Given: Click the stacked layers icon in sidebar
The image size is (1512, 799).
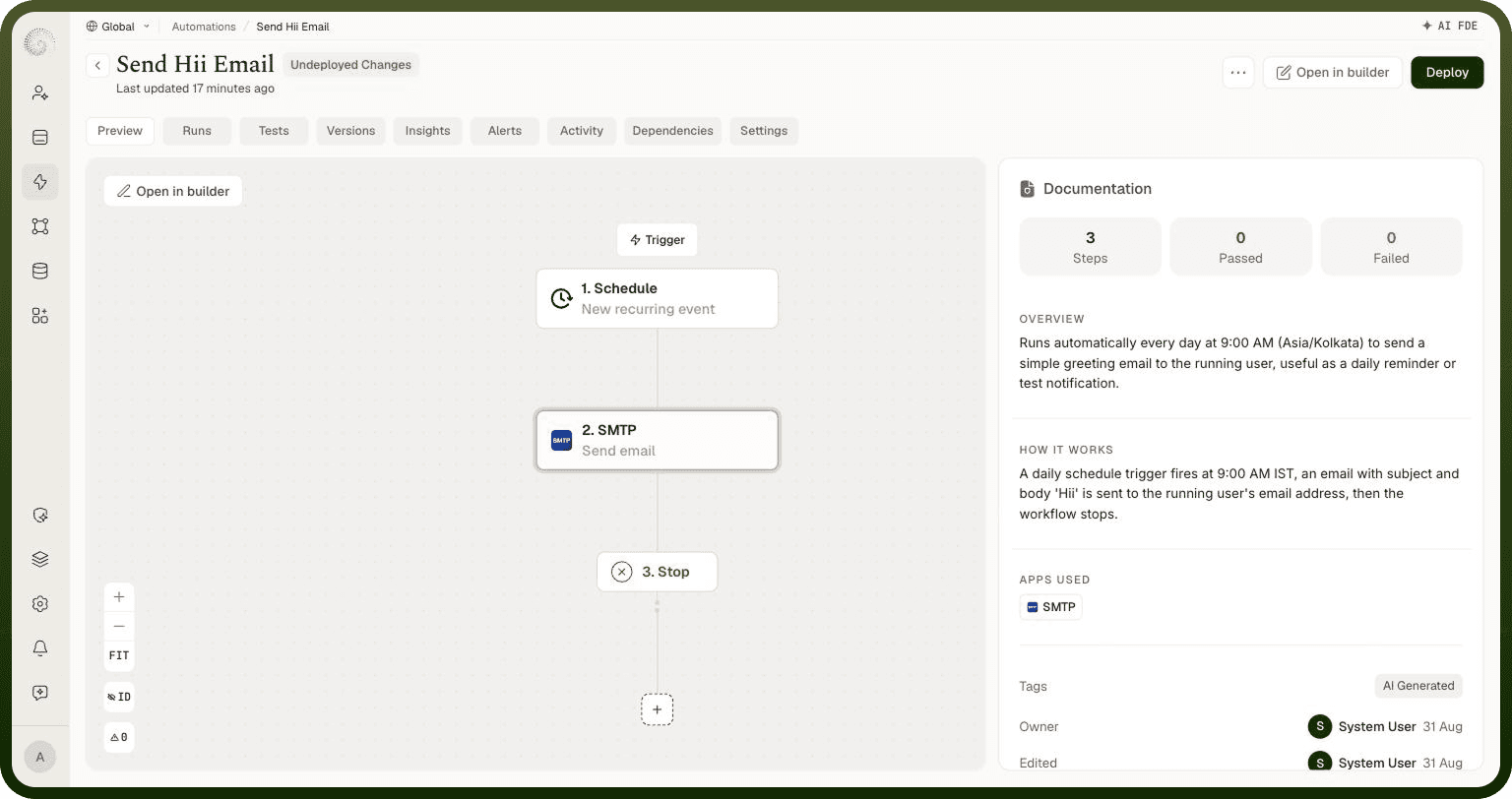Looking at the screenshot, I should coord(40,559).
